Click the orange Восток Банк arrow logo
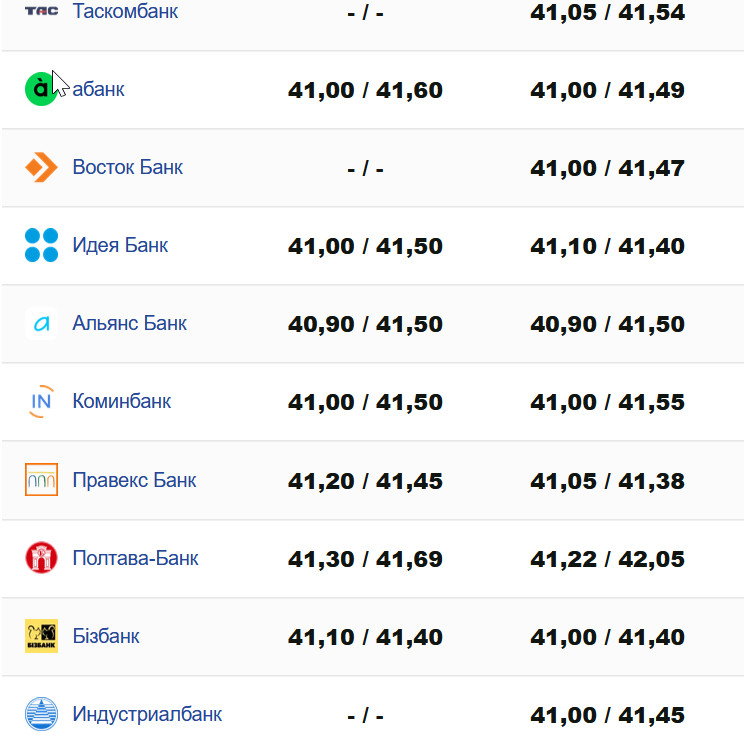The image size is (744, 740). (41, 167)
